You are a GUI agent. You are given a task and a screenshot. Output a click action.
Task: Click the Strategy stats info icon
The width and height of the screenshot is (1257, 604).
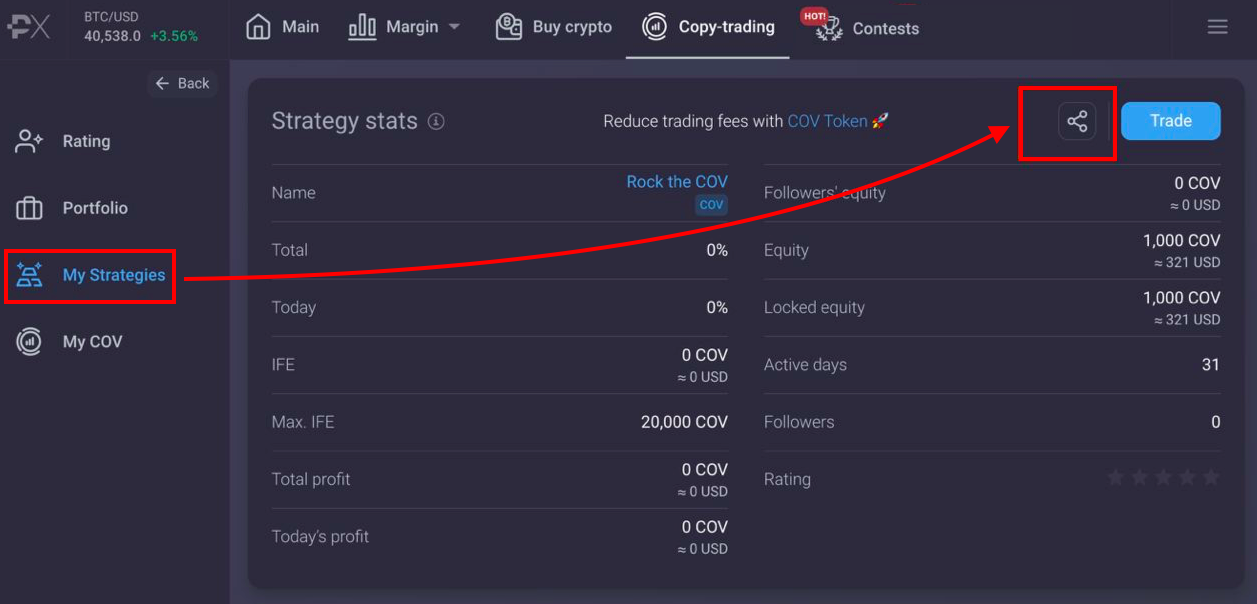[436, 122]
